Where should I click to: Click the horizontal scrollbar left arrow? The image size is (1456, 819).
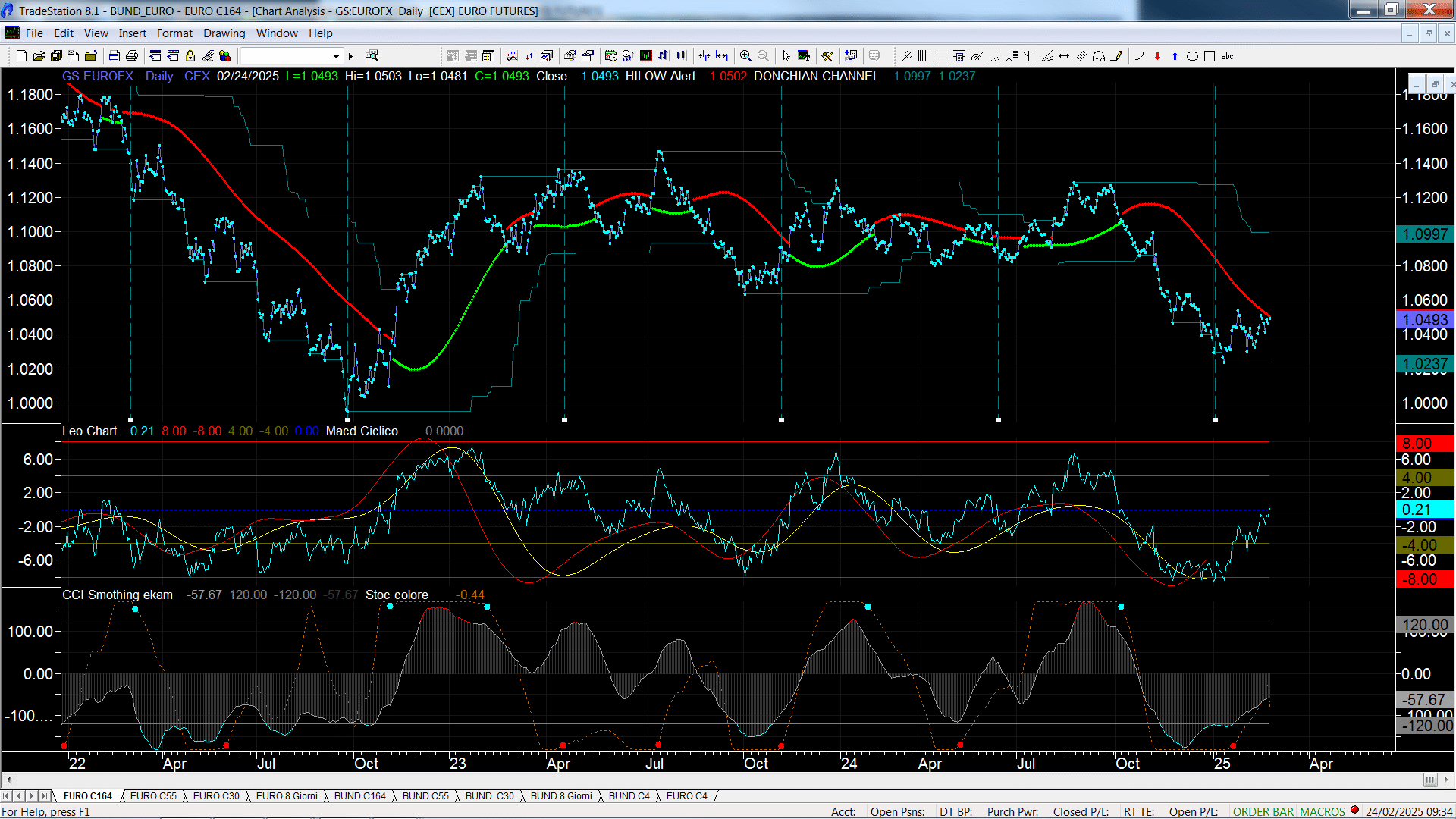[x=8, y=780]
